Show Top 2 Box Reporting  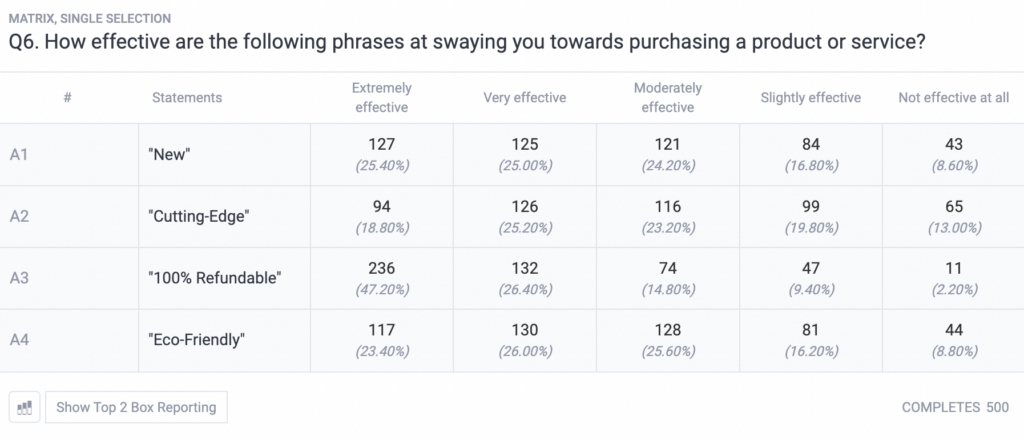click(136, 407)
